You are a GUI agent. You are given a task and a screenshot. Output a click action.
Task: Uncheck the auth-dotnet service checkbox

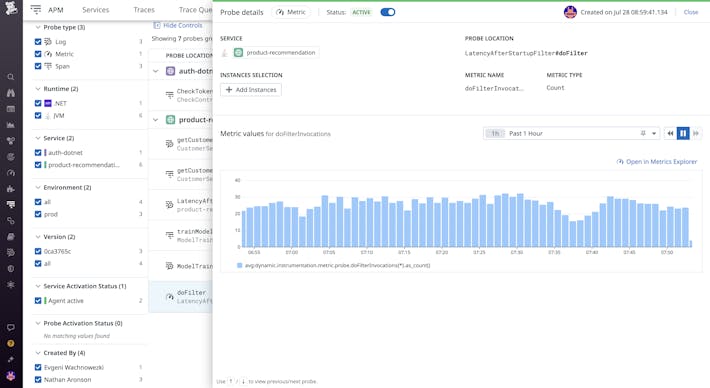point(38,153)
